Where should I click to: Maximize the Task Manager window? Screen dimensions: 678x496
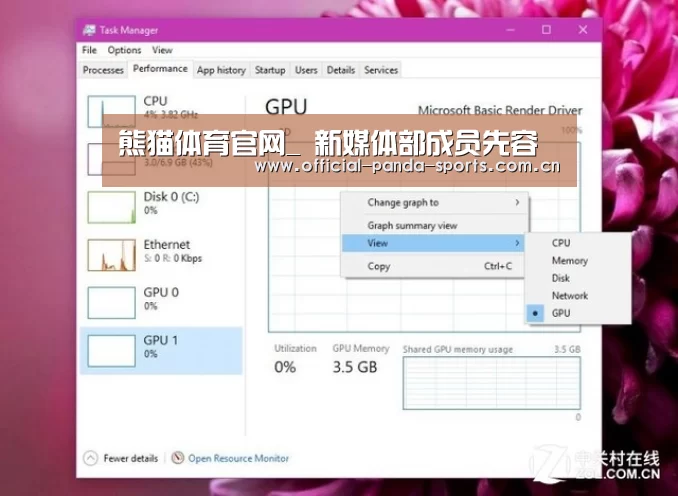tap(547, 29)
